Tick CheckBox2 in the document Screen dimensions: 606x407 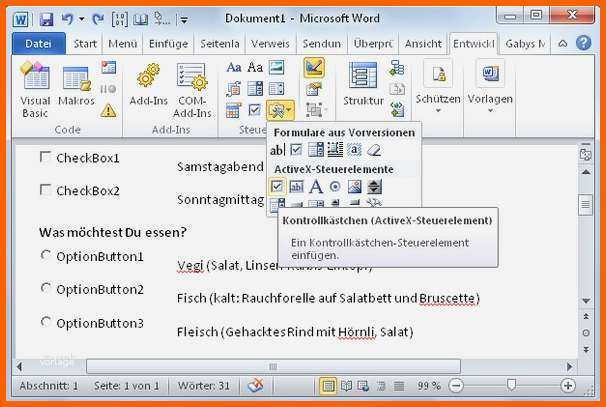point(45,190)
